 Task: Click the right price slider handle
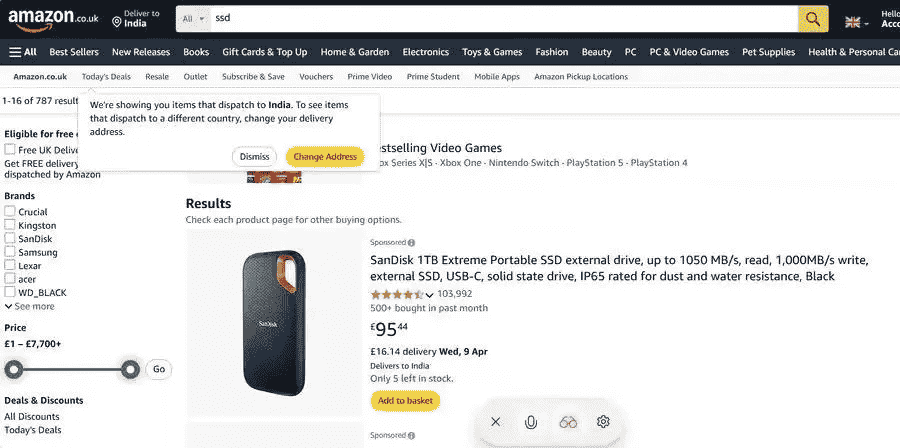130,370
